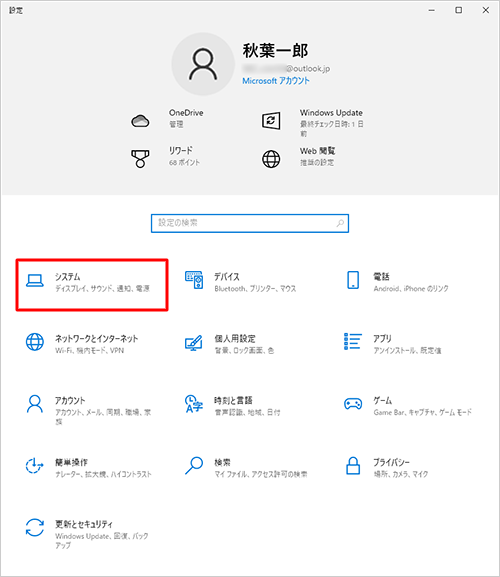Open the 検索 magnifier category icon

point(194,466)
